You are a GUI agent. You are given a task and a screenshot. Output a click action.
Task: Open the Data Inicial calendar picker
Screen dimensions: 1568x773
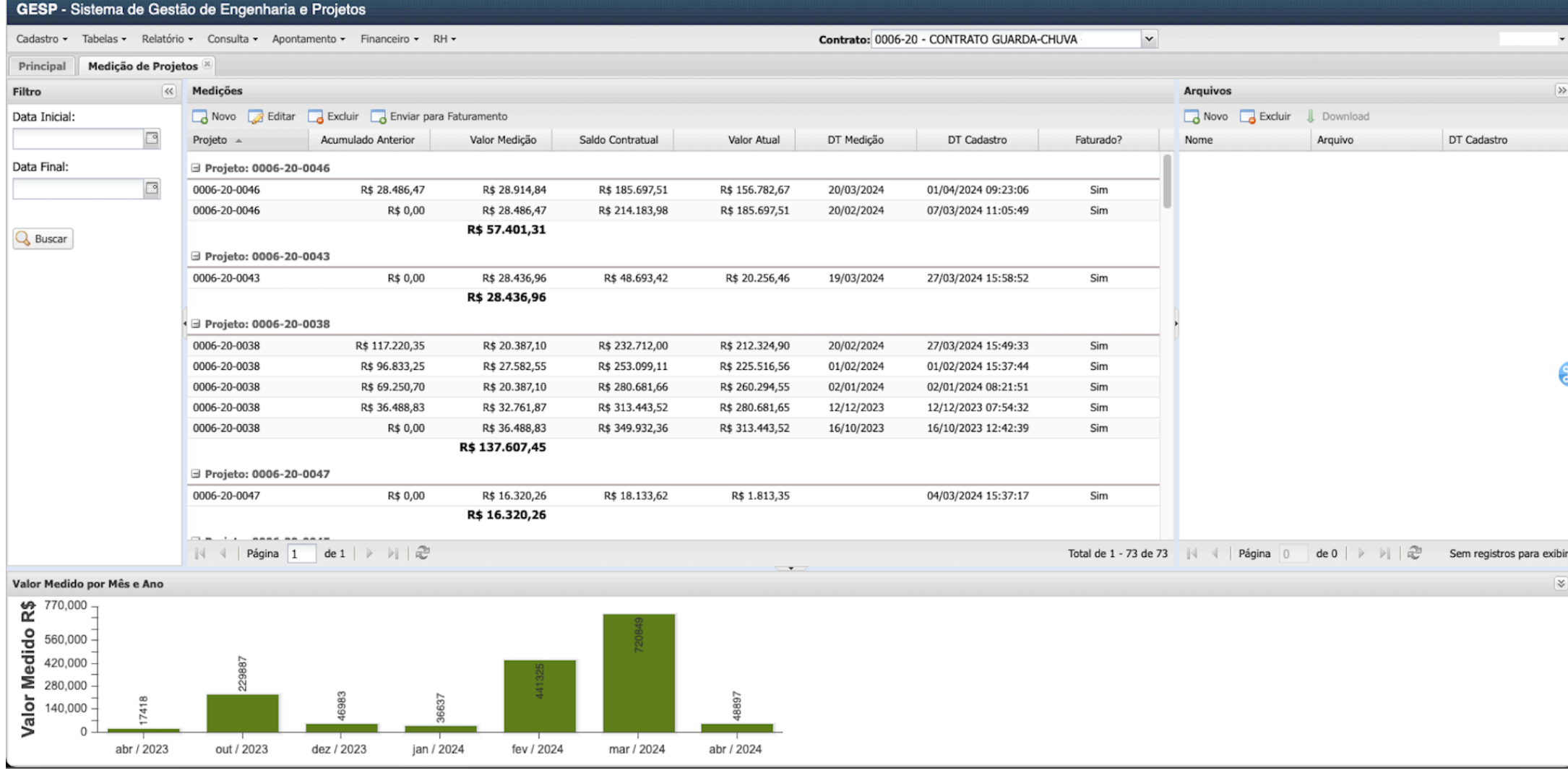coord(152,139)
